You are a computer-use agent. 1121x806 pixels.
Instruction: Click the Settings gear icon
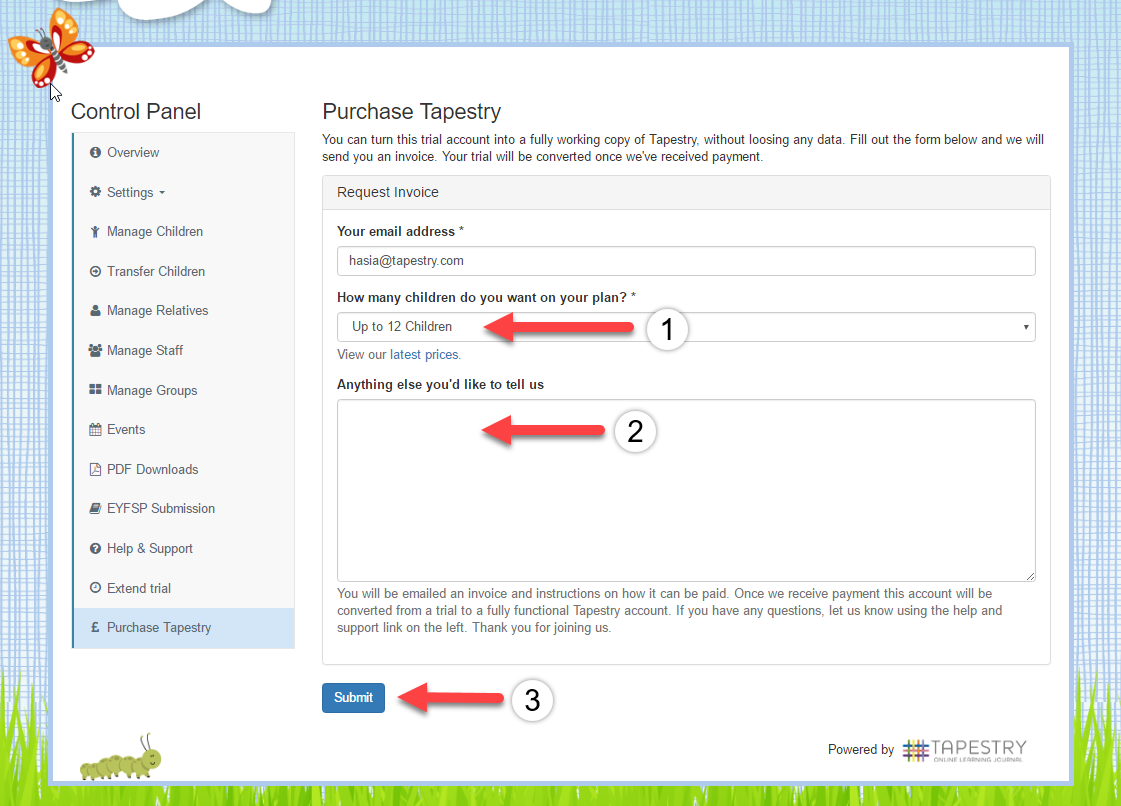(95, 192)
